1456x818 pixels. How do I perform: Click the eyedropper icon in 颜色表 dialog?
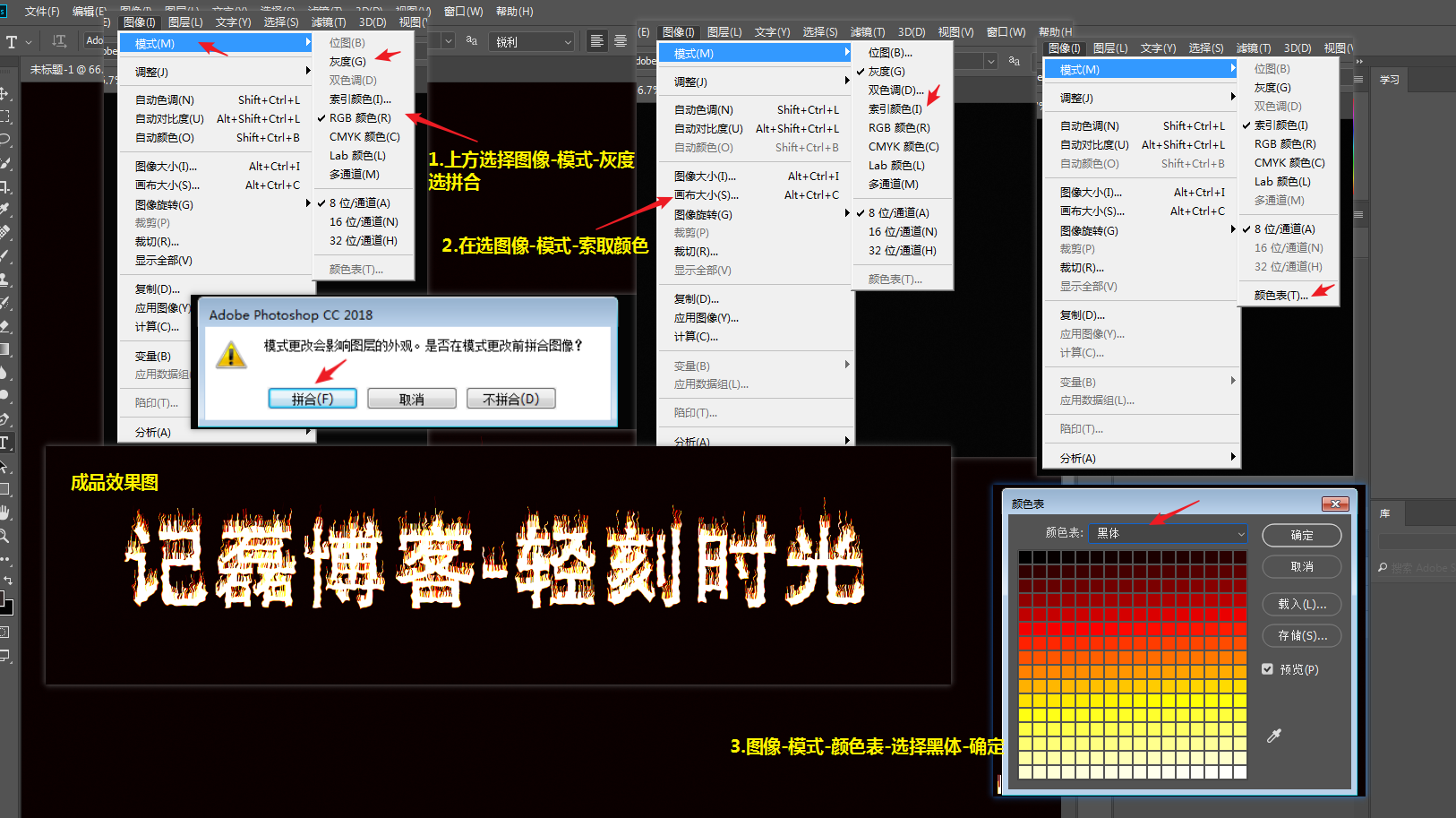click(x=1273, y=736)
